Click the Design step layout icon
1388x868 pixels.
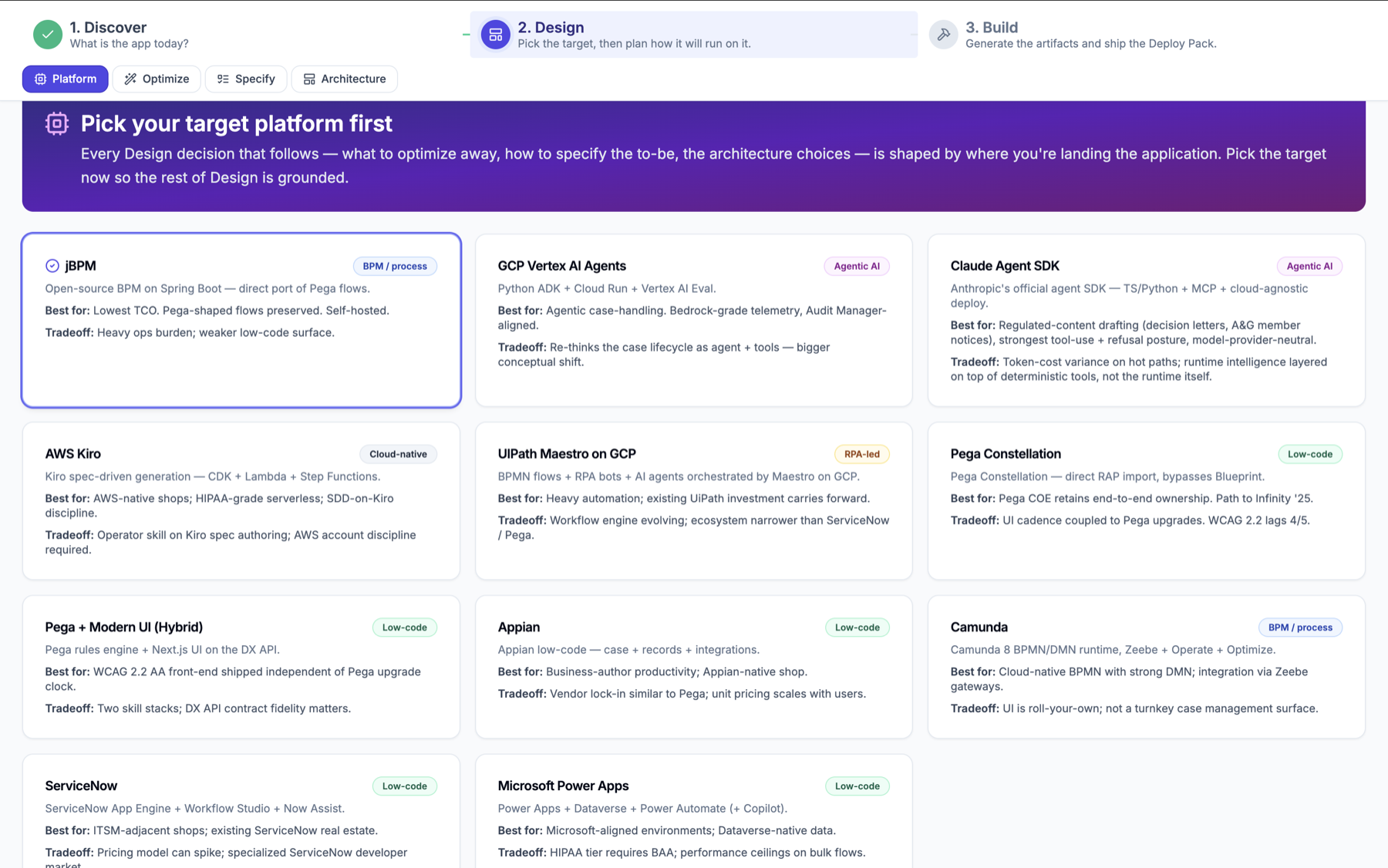(495, 35)
